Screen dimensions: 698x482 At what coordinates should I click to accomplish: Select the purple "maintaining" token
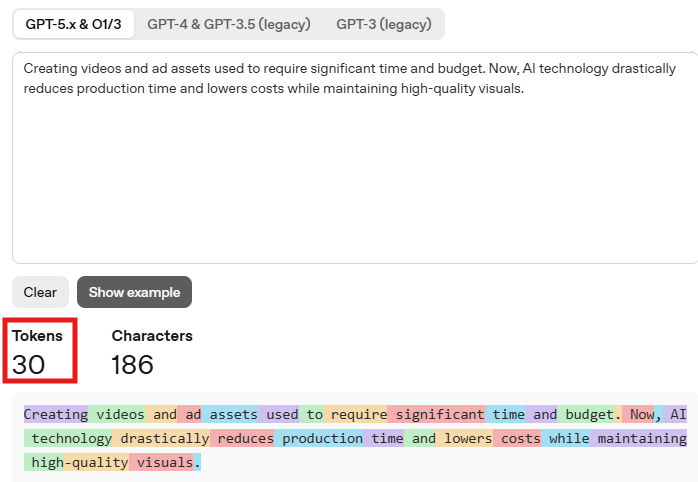pos(638,438)
